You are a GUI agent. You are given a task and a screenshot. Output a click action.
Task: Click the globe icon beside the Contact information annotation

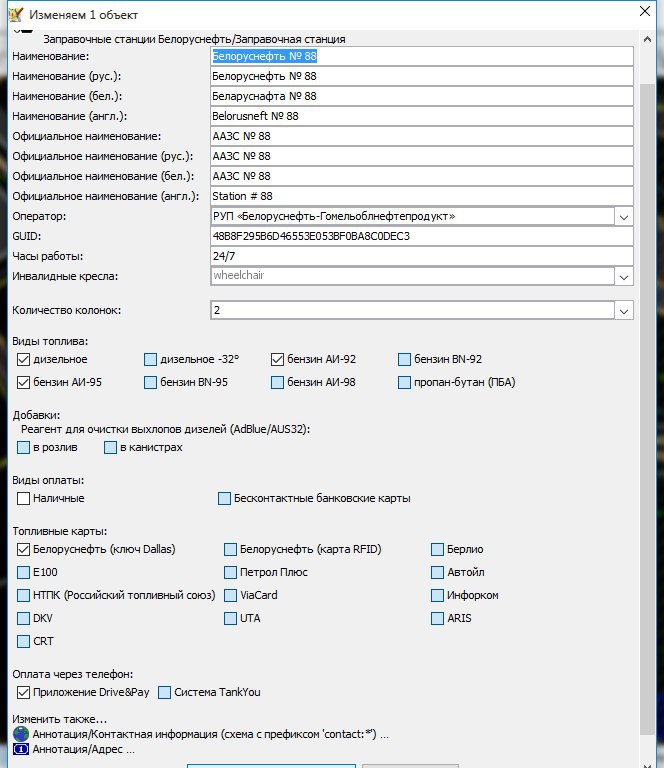pos(21,734)
